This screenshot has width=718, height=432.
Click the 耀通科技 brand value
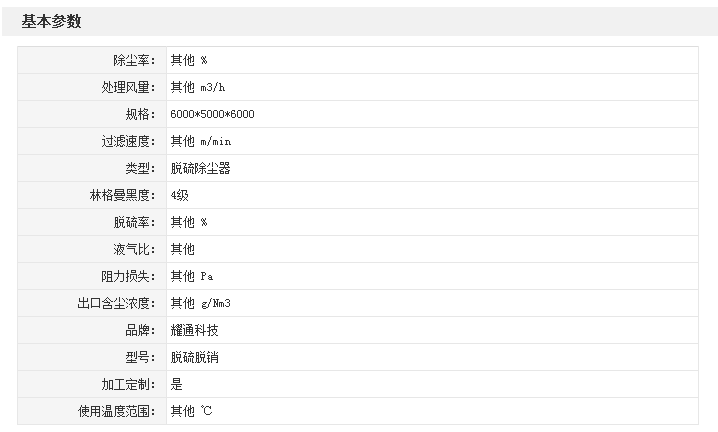click(194, 330)
